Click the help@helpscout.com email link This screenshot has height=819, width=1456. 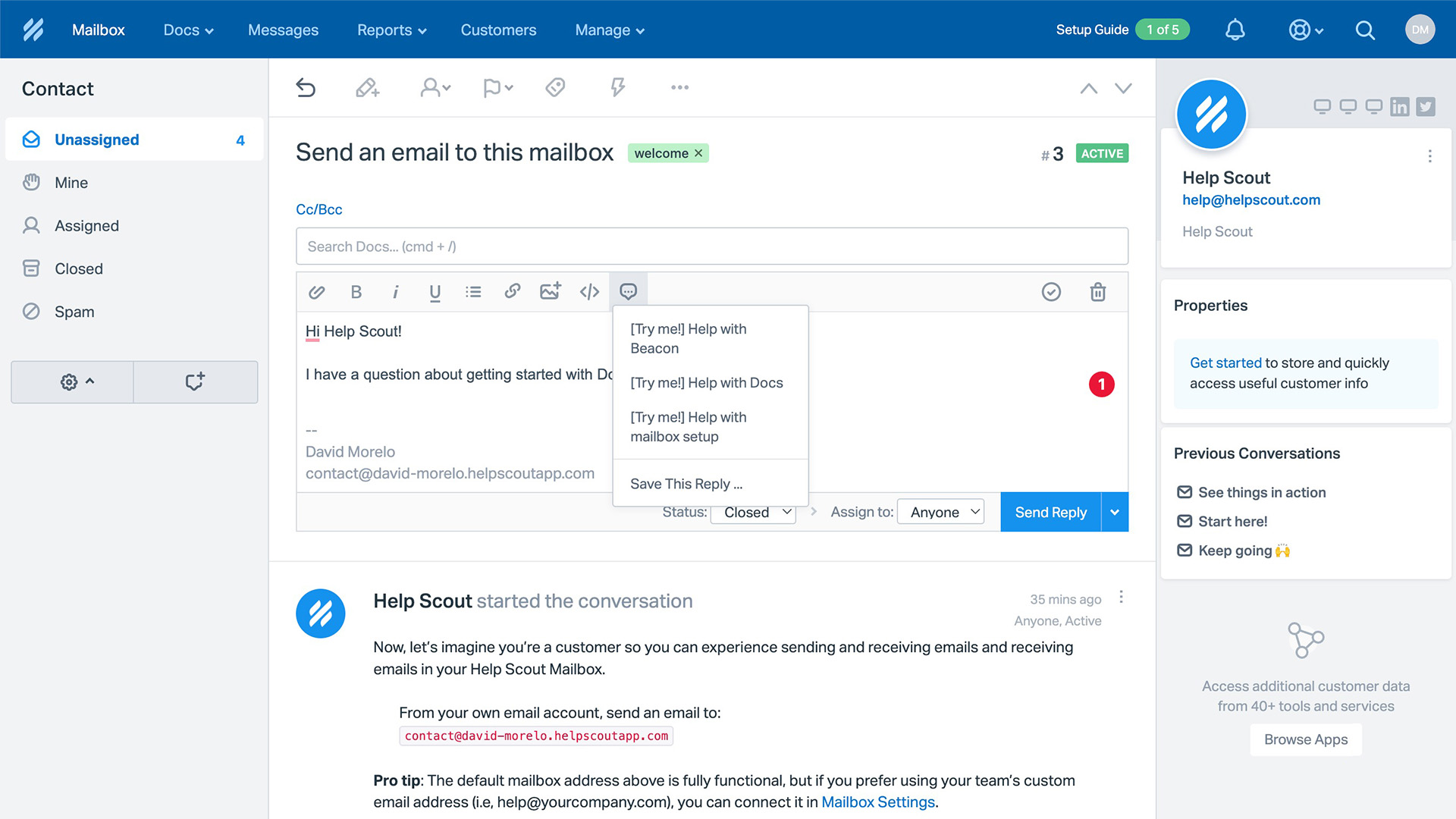(x=1251, y=200)
